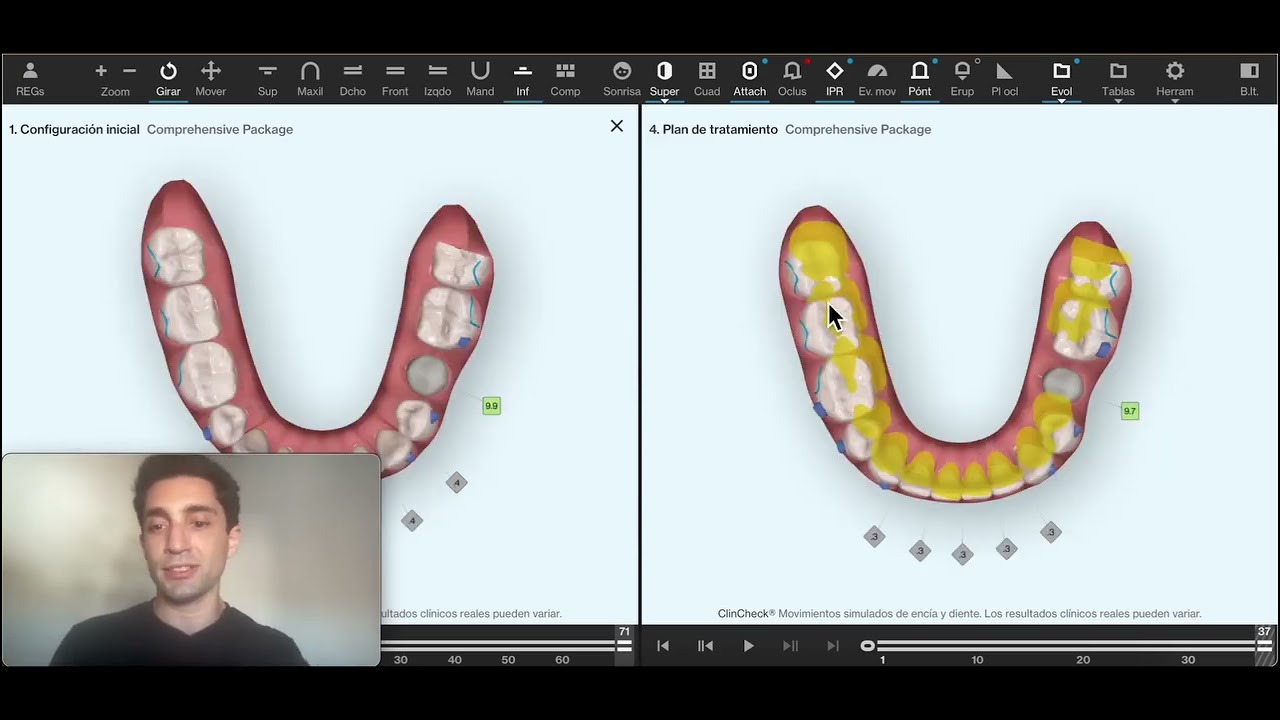Select 1. Configuración inicial title

(x=74, y=130)
